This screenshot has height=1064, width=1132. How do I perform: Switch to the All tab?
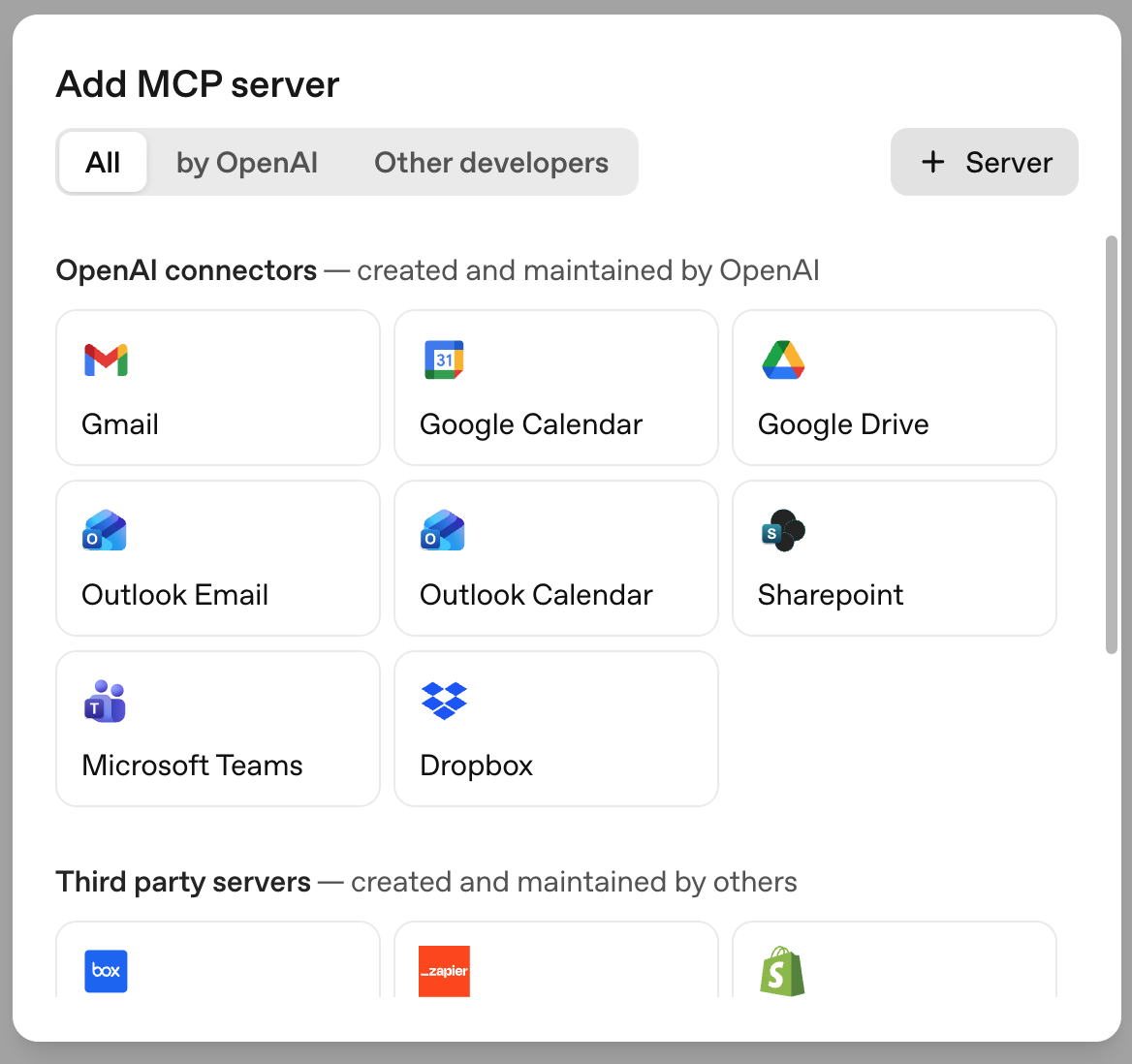[x=103, y=162]
